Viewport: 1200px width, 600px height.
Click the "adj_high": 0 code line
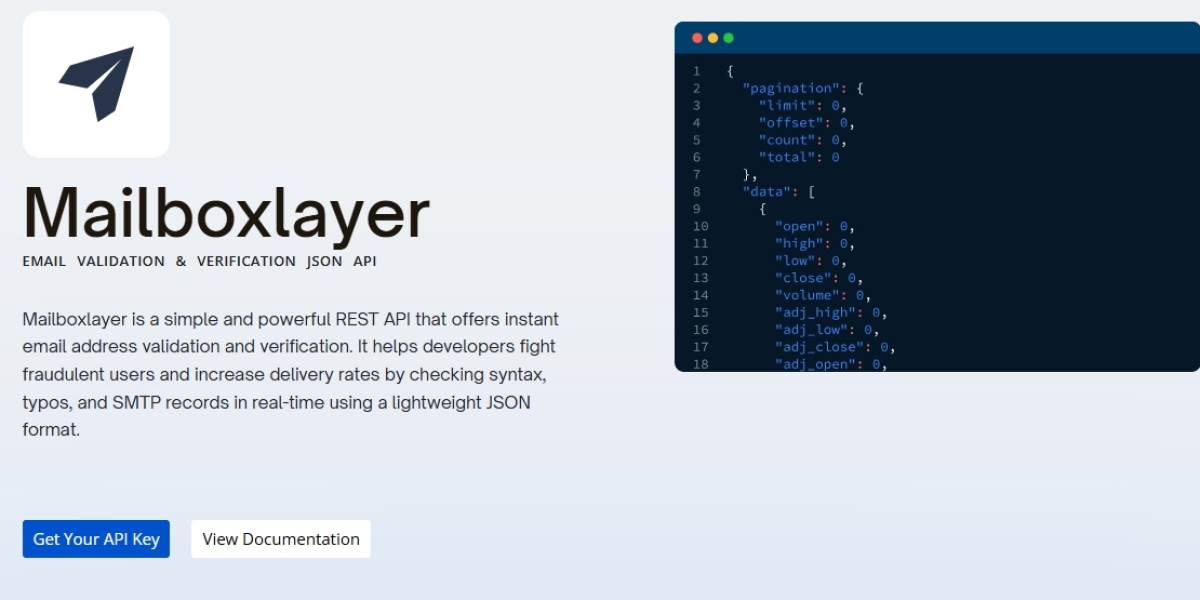[831, 312]
